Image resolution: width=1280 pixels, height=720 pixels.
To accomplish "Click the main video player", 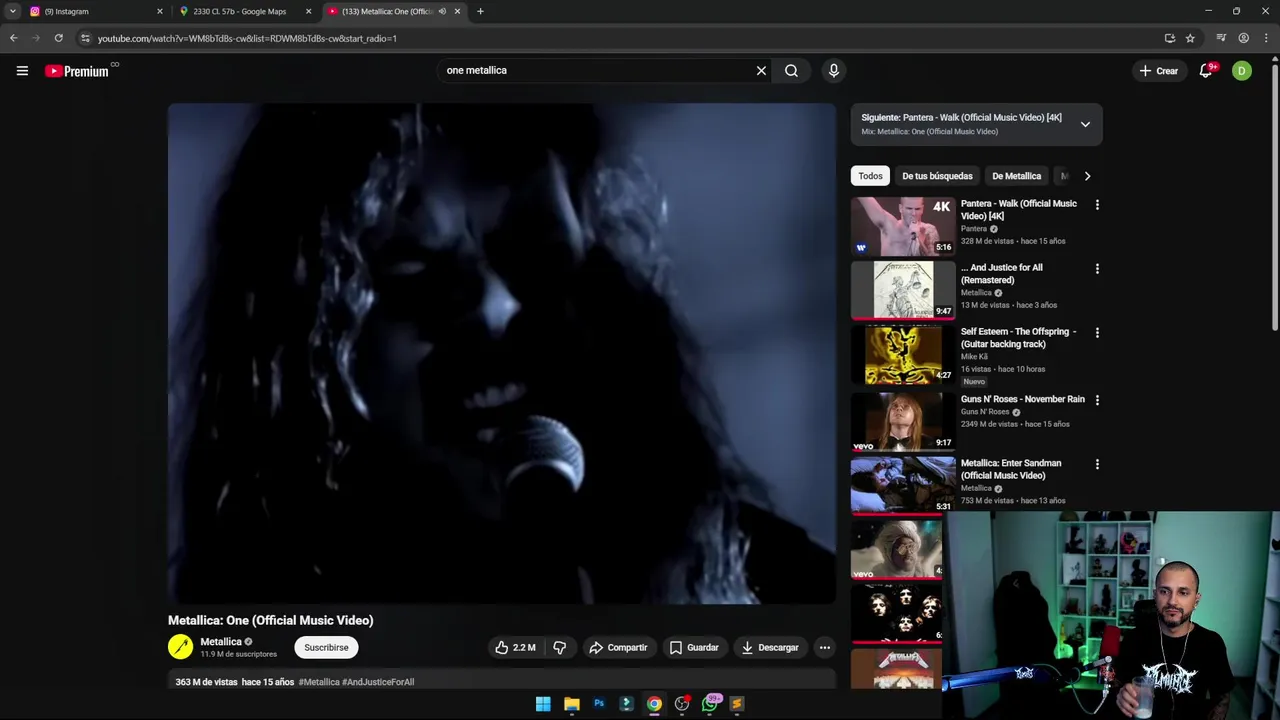I will (501, 353).
